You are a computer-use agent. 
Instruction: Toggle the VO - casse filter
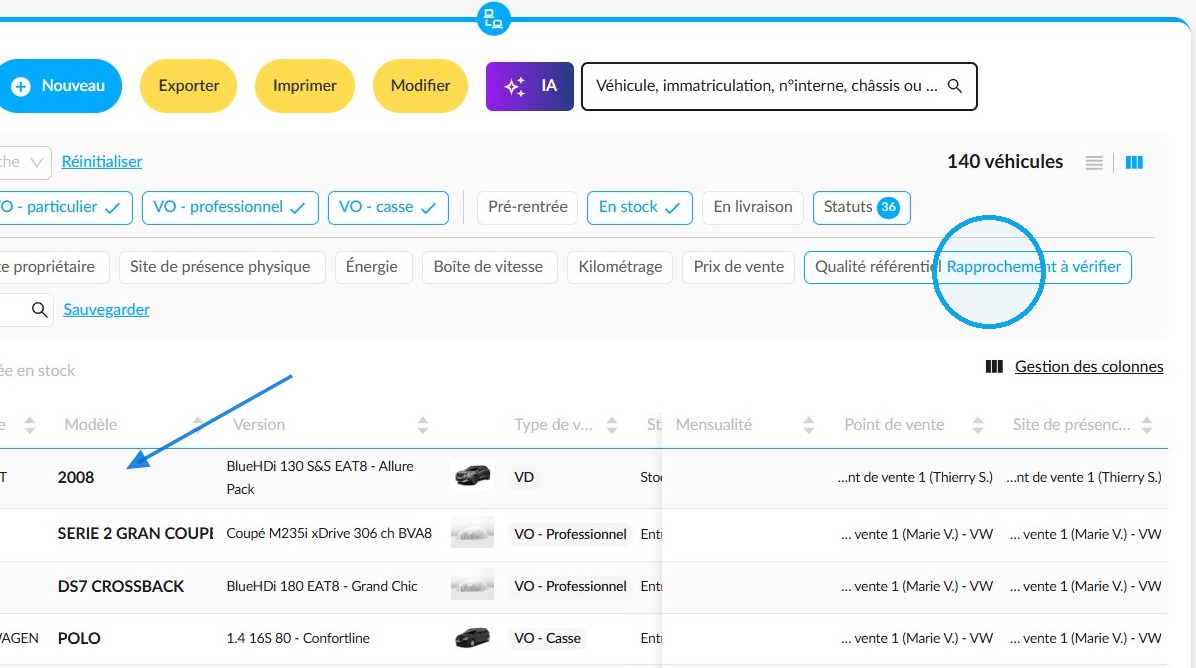coord(388,207)
